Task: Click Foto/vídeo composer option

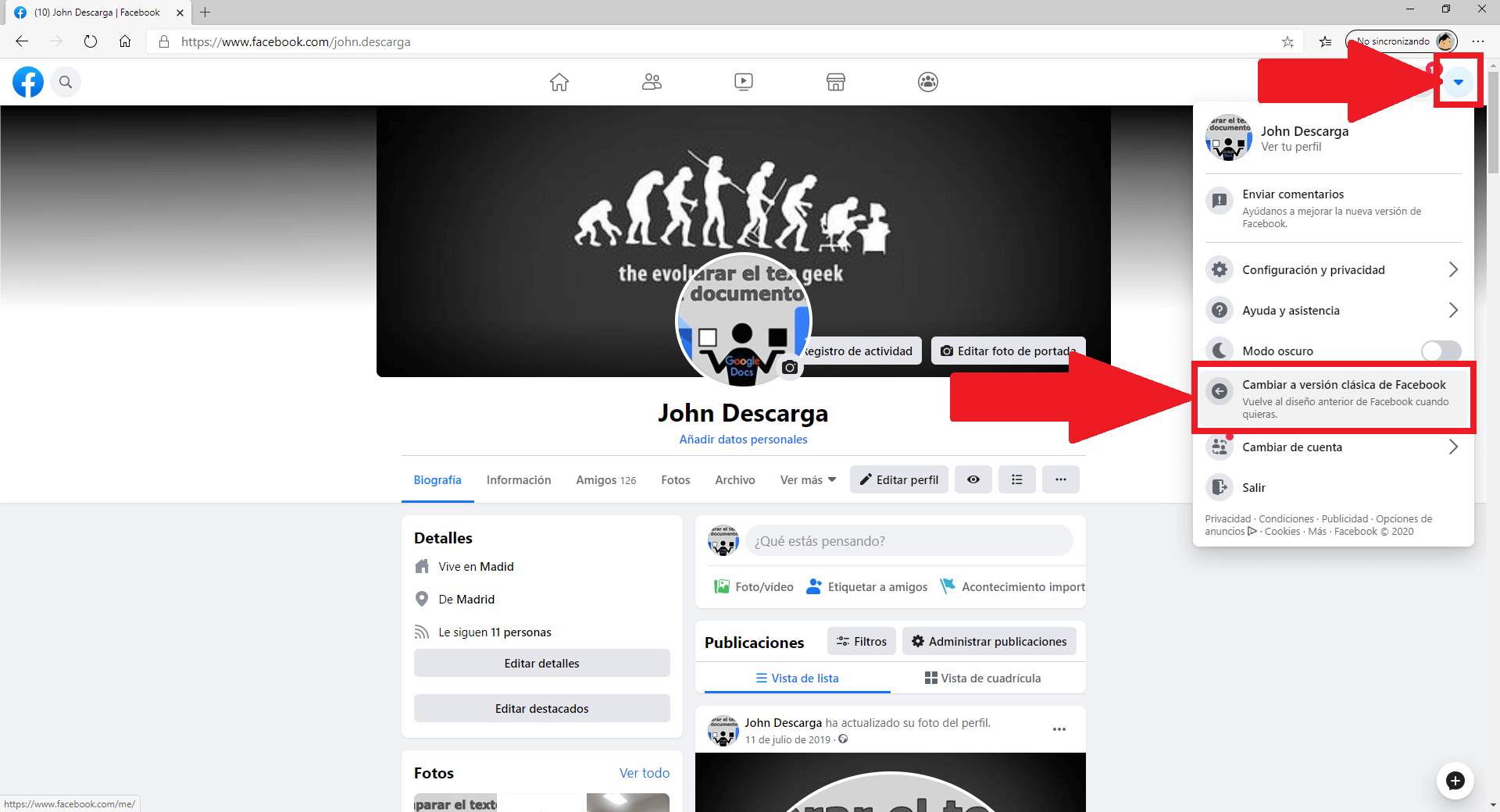Action: [754, 587]
